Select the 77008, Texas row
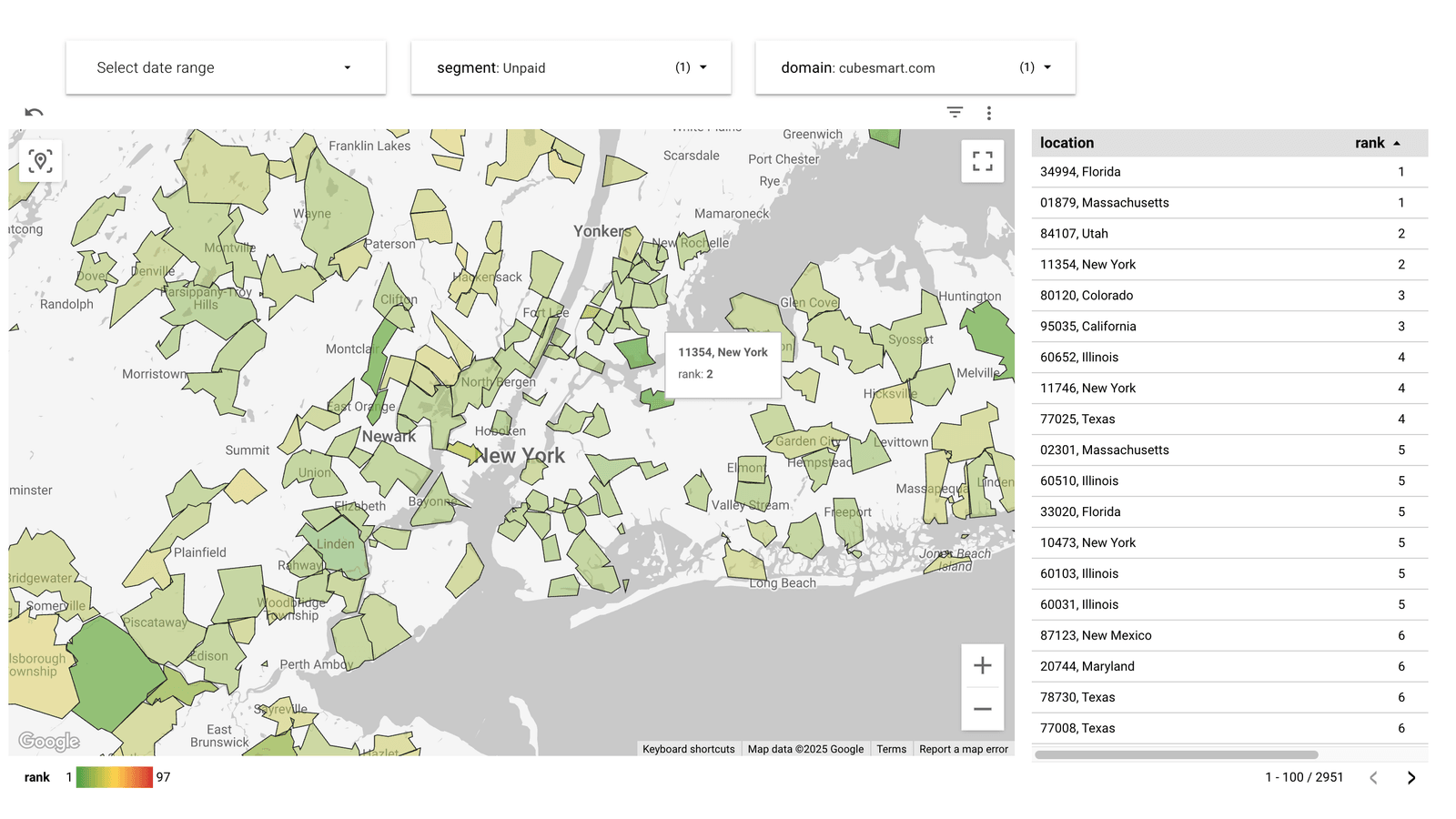Image resolution: width=1456 pixels, height=819 pixels. [x=1229, y=729]
